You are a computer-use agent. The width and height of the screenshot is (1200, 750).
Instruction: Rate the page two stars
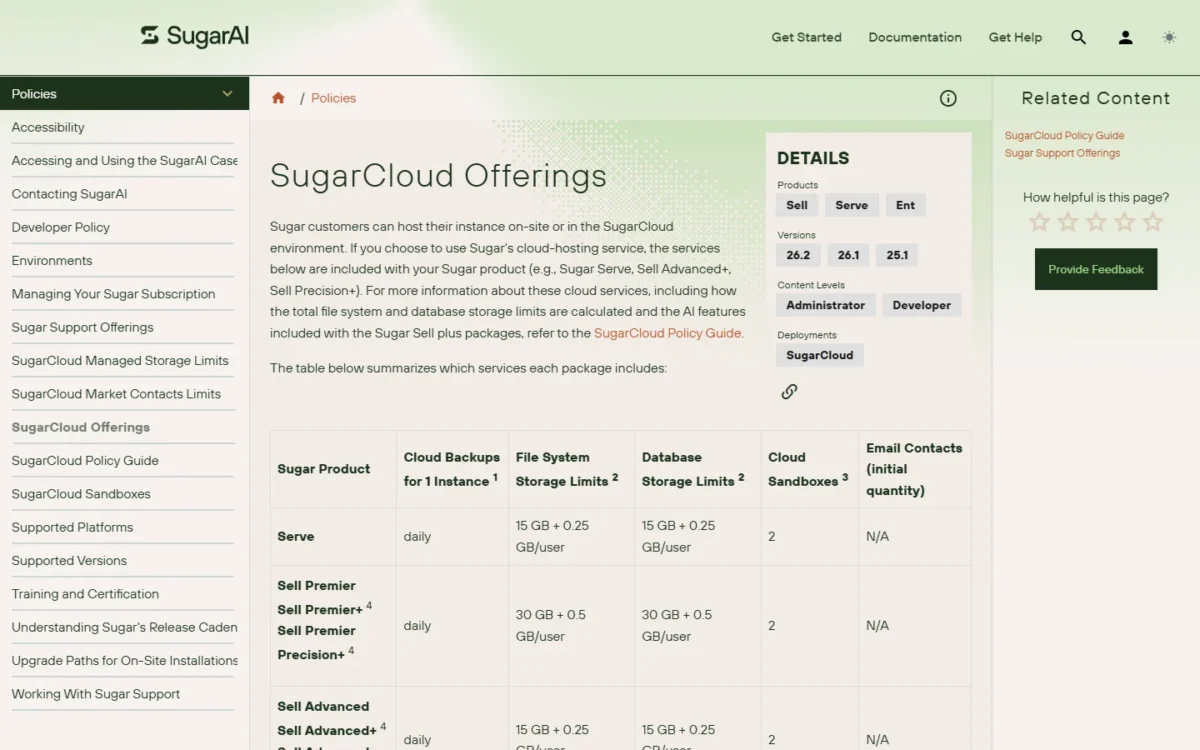(x=1068, y=222)
